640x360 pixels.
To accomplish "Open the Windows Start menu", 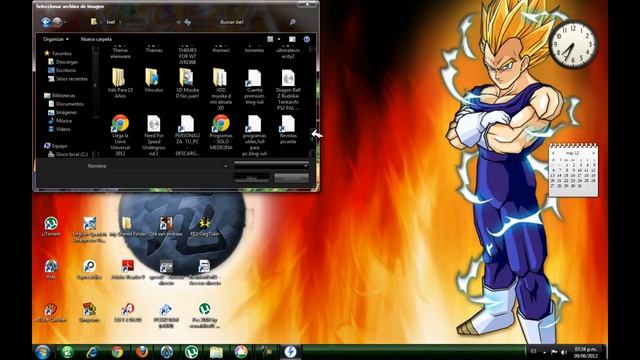I will (x=42, y=352).
